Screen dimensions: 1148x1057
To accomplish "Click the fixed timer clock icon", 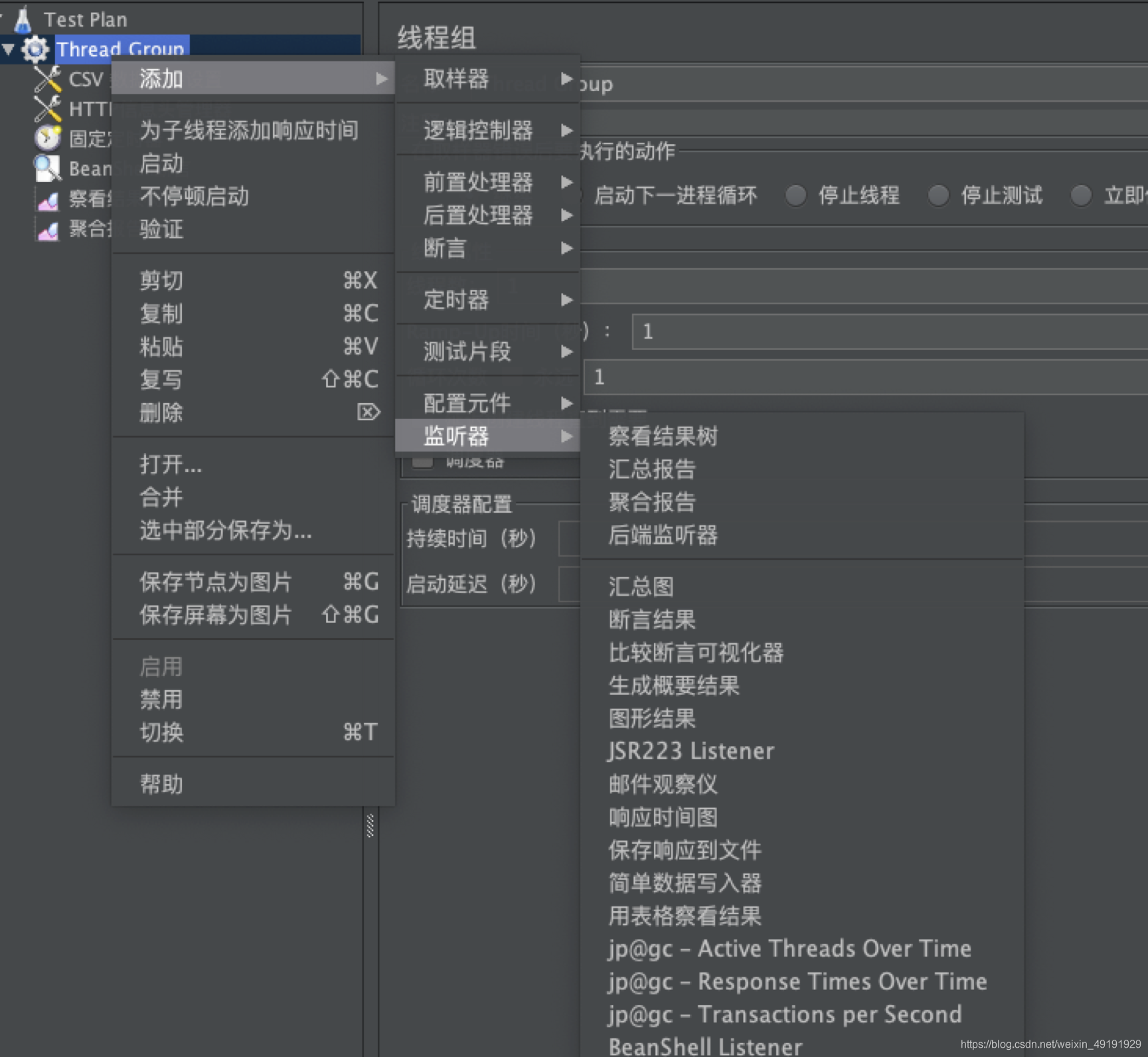I will 48,138.
